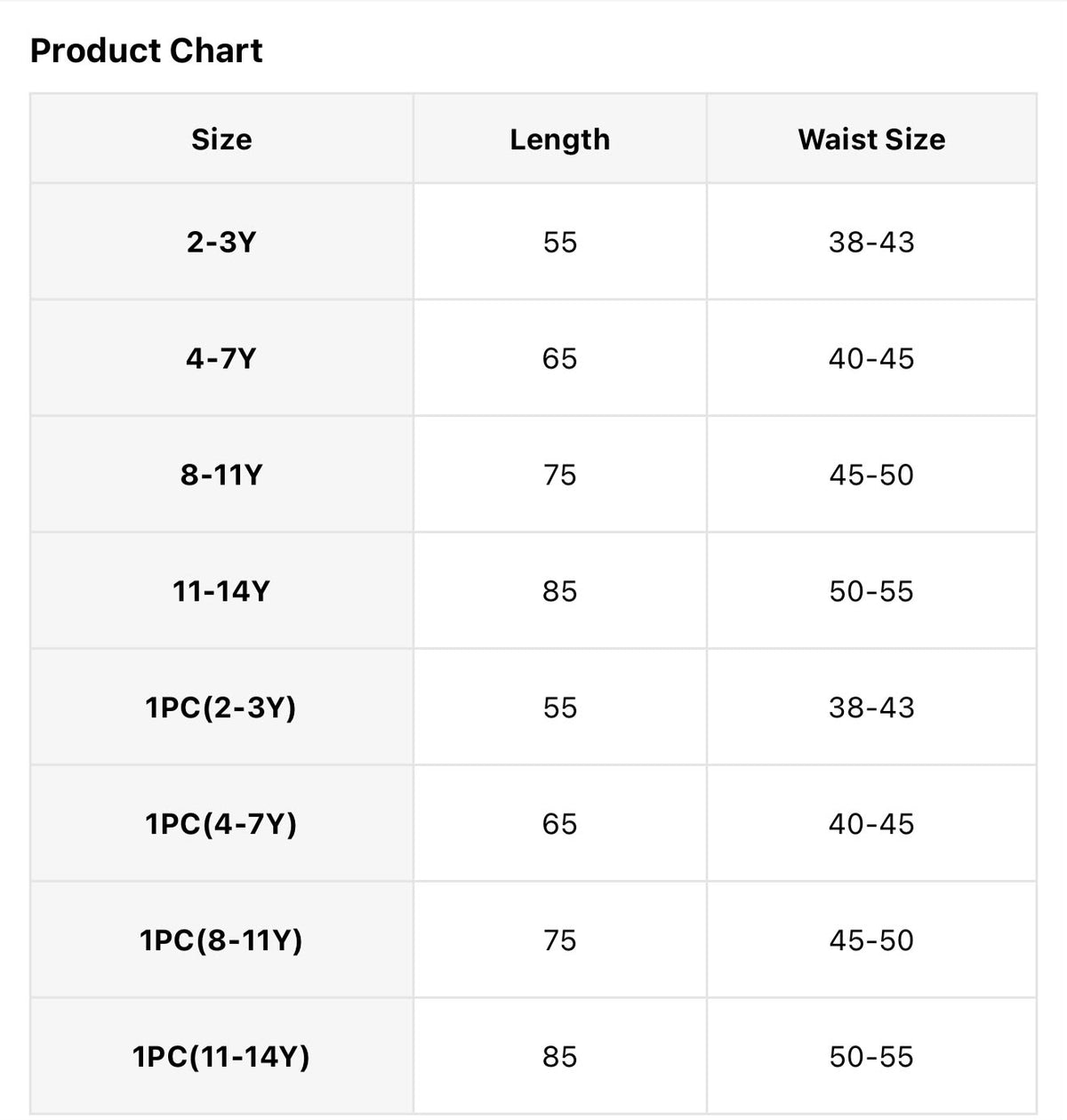1067x1120 pixels.
Task: Click the 8-11Y size cell
Action: pyautogui.click(x=221, y=475)
